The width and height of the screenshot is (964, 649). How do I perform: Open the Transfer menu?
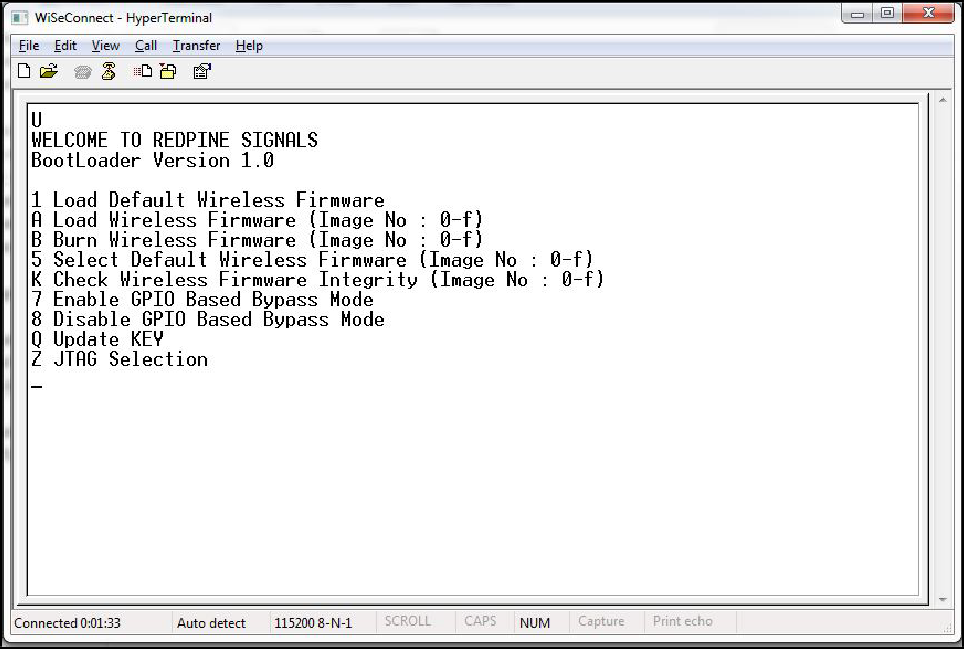(196, 45)
